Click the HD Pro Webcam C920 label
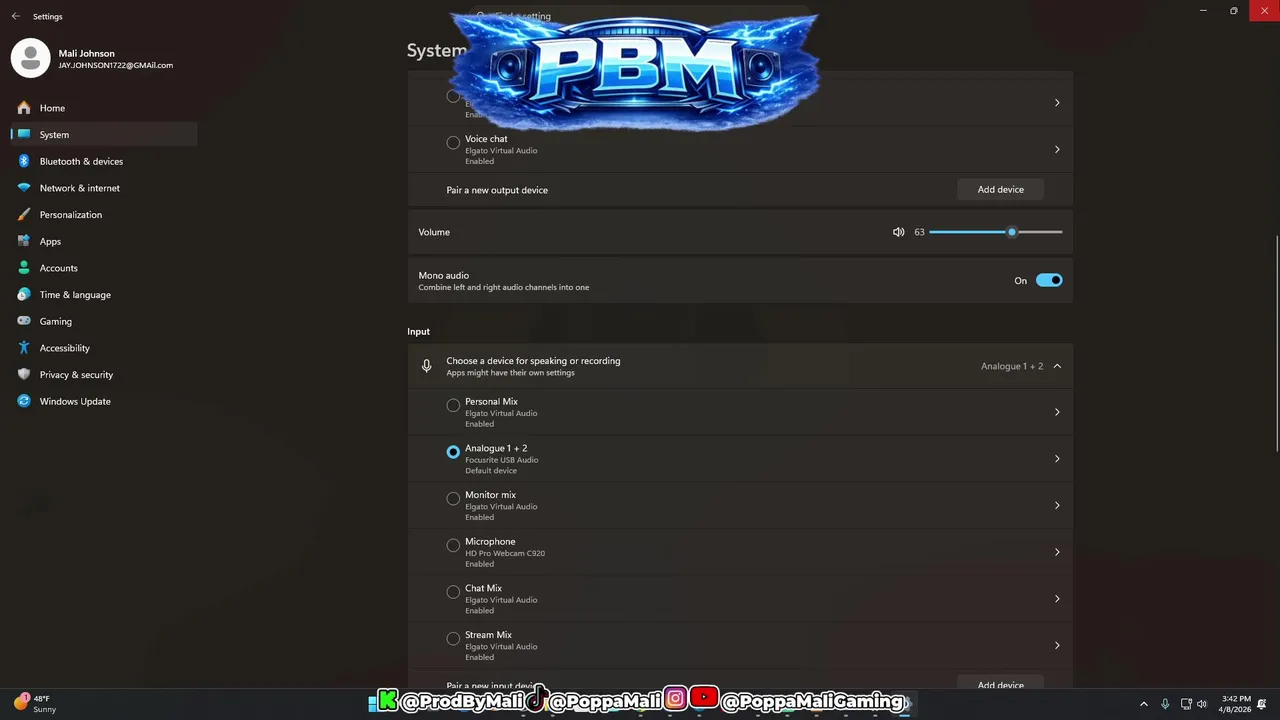 505,553
